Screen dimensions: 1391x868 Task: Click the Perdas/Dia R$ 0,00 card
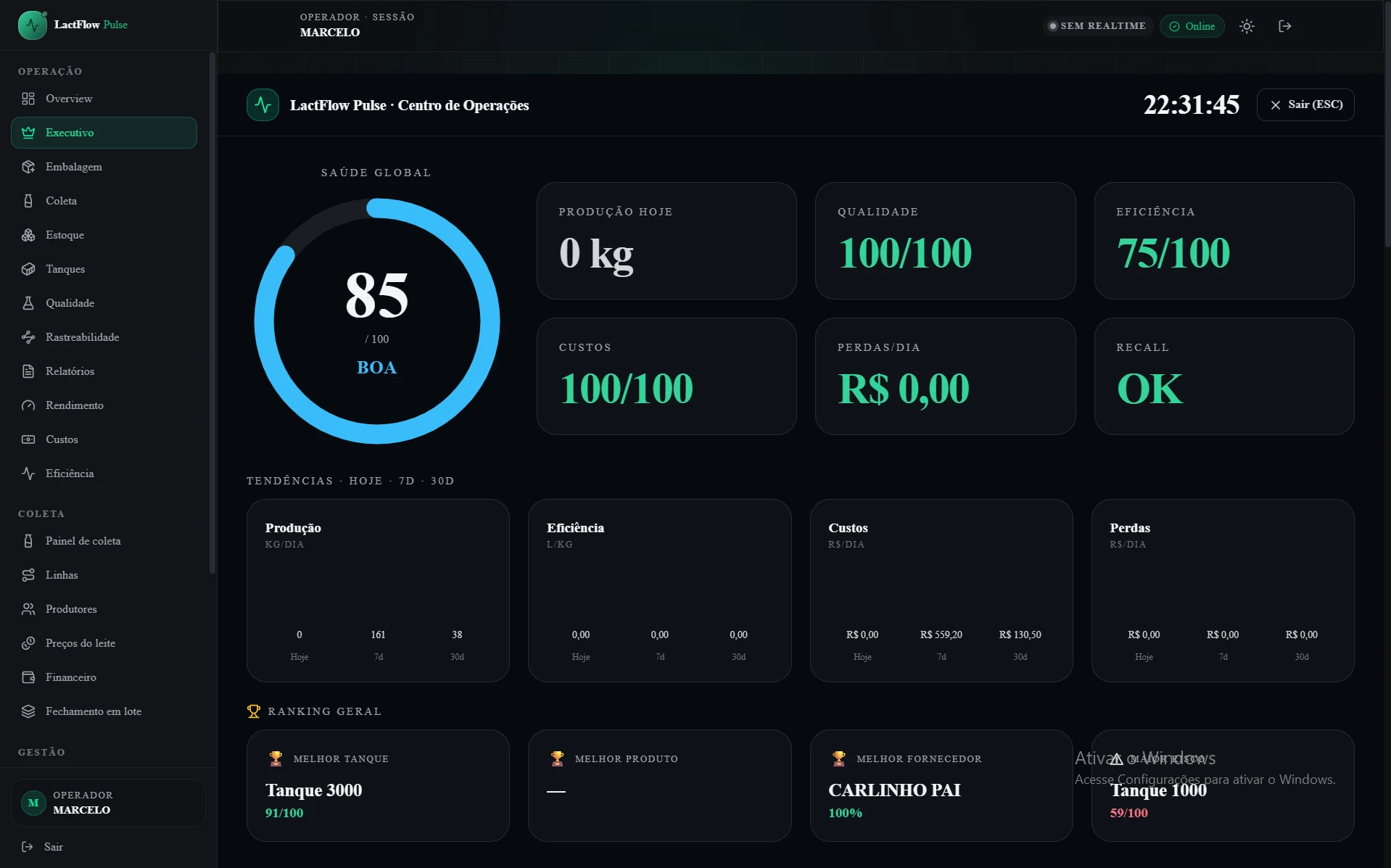click(x=945, y=376)
